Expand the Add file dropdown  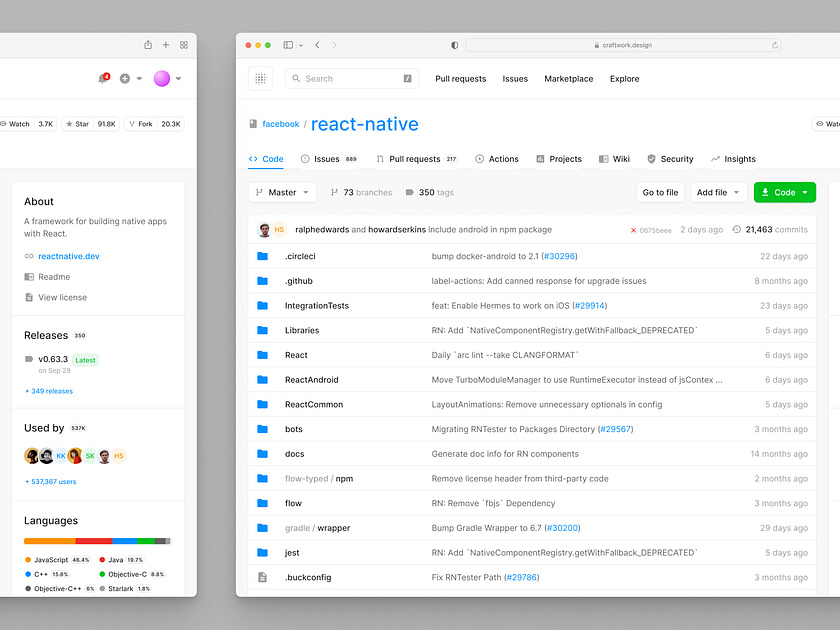719,192
